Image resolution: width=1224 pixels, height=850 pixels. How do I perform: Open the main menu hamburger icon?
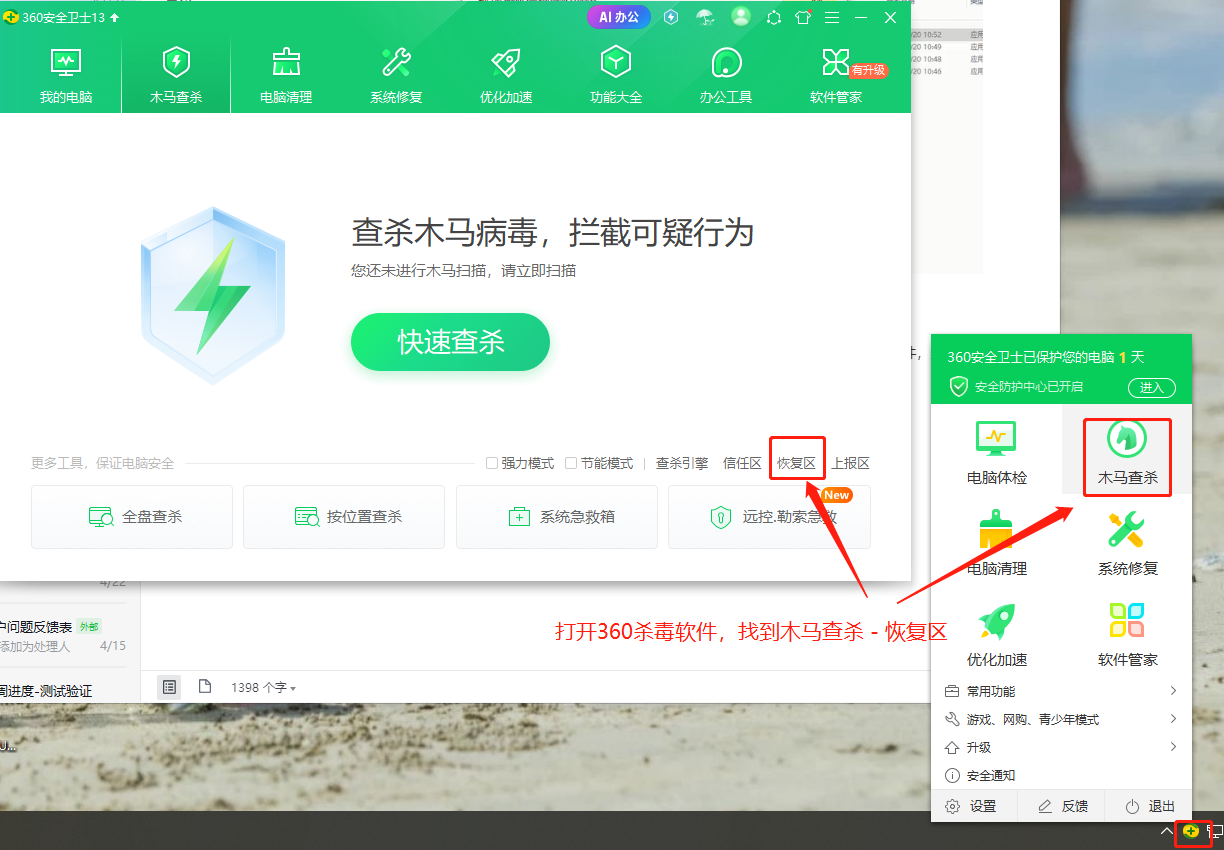click(832, 17)
